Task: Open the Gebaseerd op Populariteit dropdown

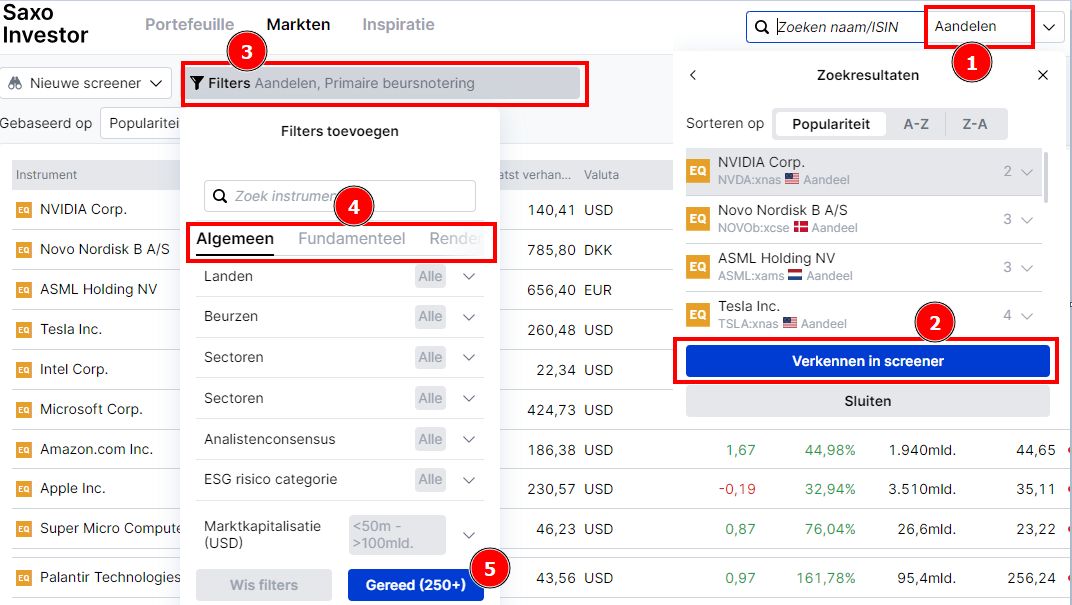Action: coord(141,124)
